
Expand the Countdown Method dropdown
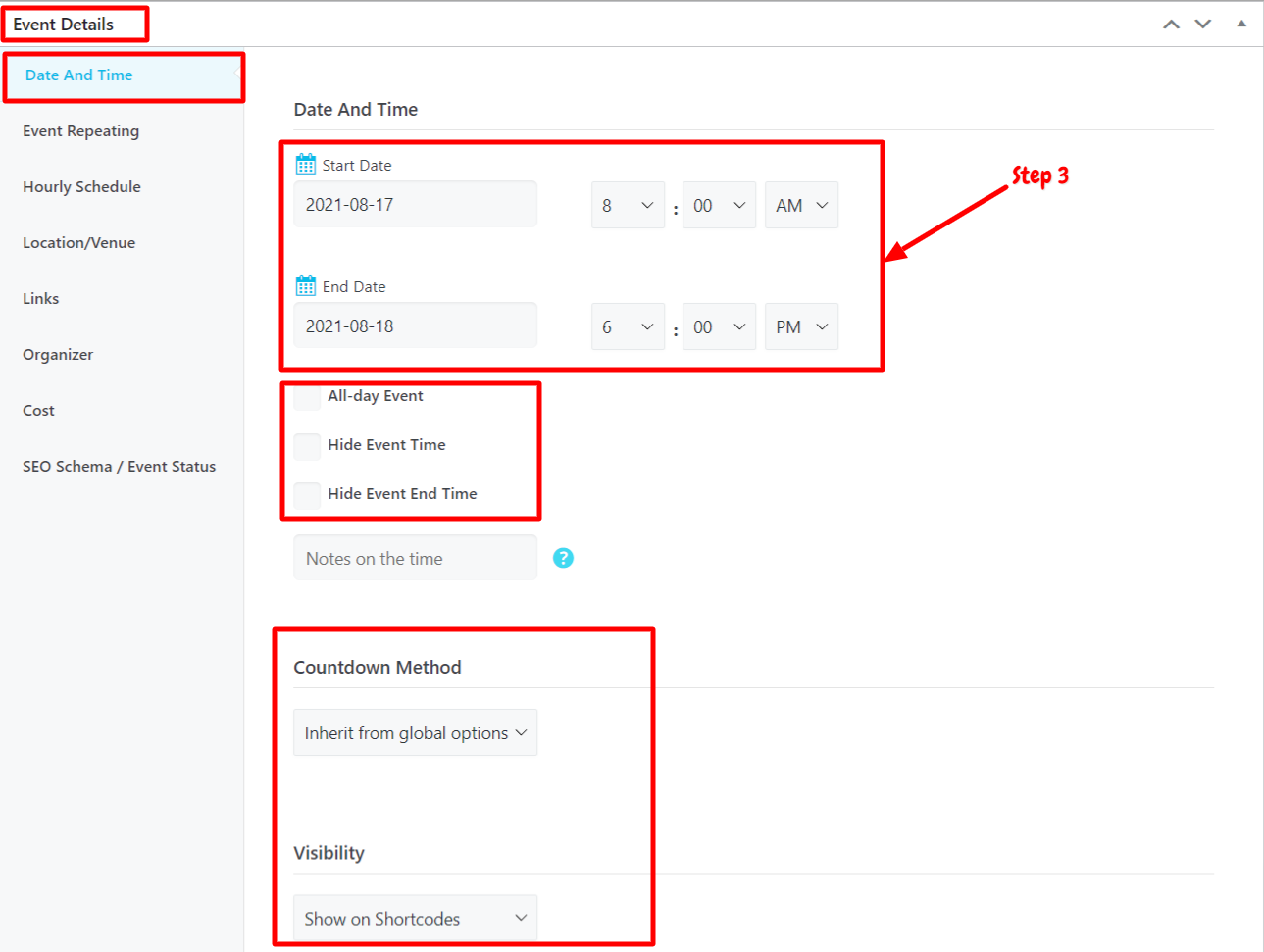[x=416, y=732]
